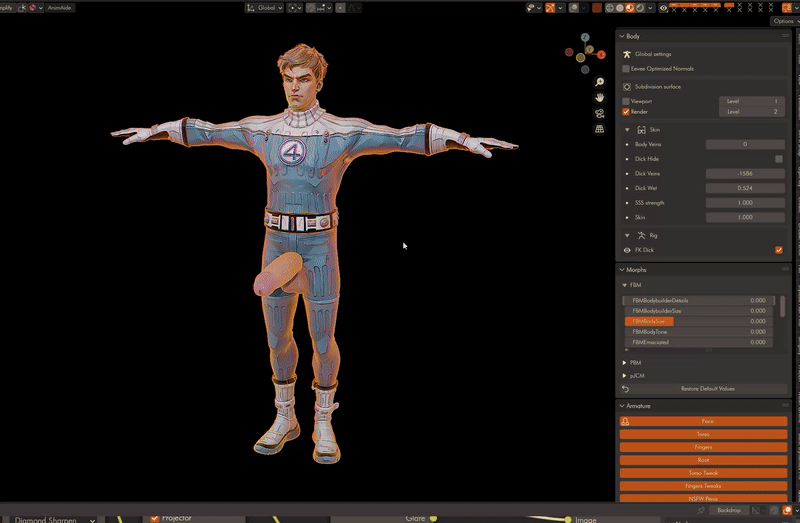
Task: Select the FBMBodySize morph slider
Action: point(698,321)
